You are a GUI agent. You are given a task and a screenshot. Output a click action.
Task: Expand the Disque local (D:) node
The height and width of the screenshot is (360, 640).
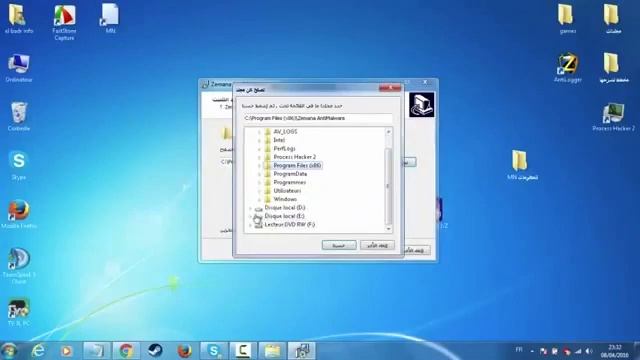250,208
